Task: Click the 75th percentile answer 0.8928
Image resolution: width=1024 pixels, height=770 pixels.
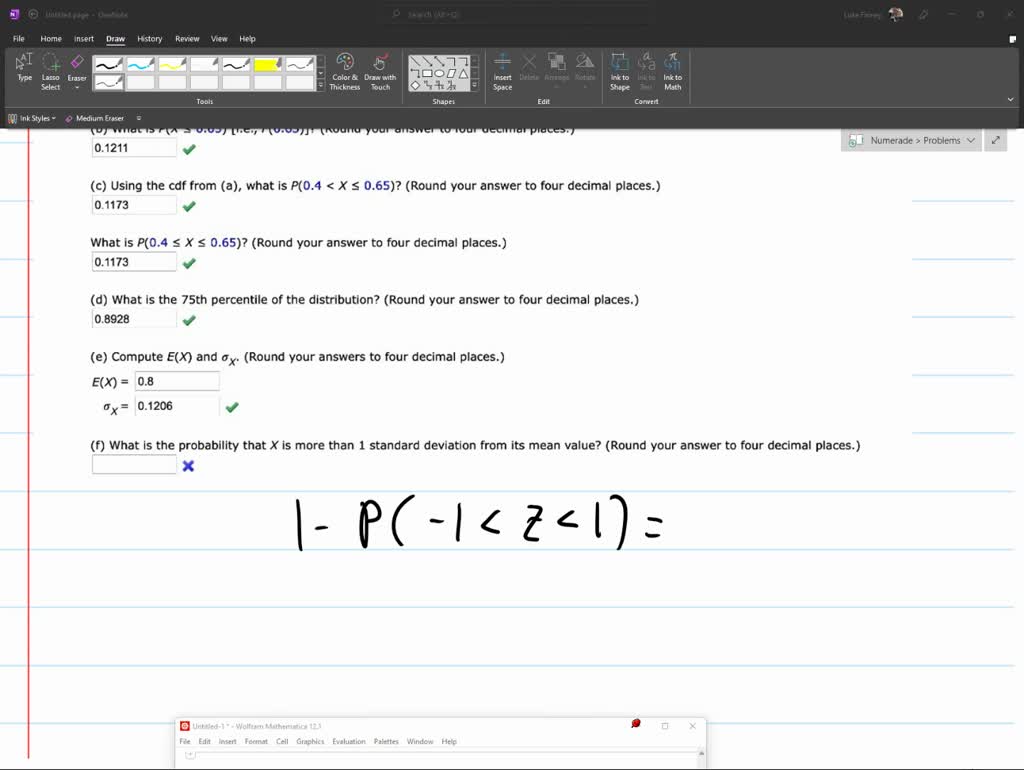Action: pyautogui.click(x=134, y=319)
